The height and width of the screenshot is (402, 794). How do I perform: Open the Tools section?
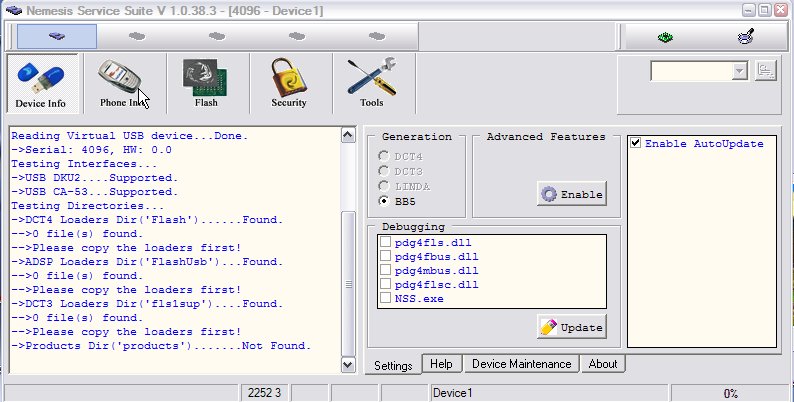[372, 84]
